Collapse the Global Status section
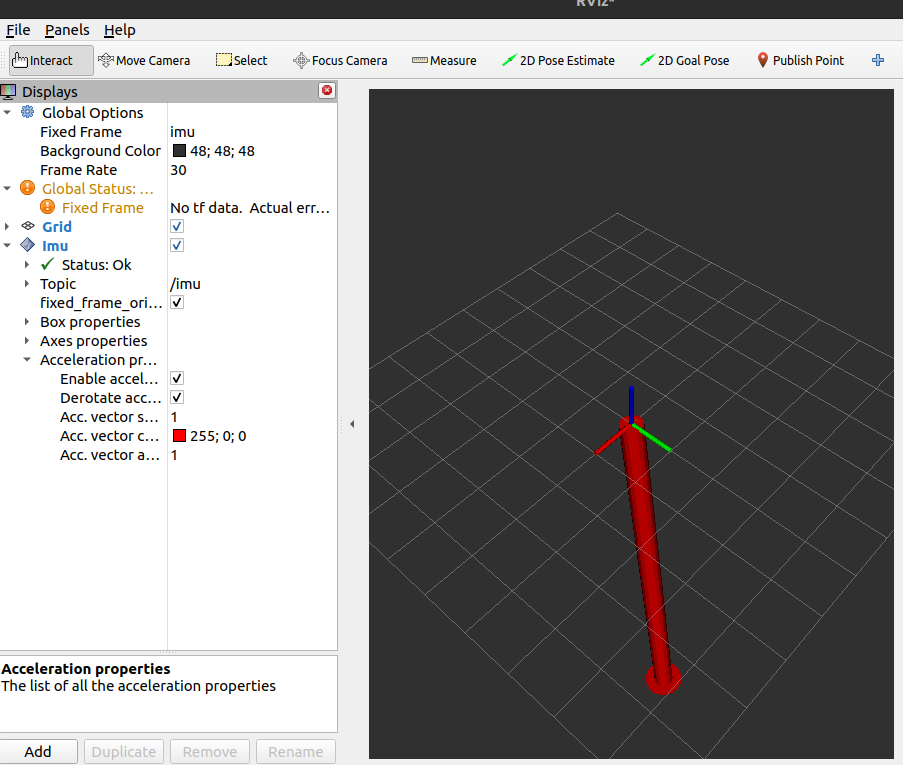The height and width of the screenshot is (765, 903). pyautogui.click(x=7, y=188)
